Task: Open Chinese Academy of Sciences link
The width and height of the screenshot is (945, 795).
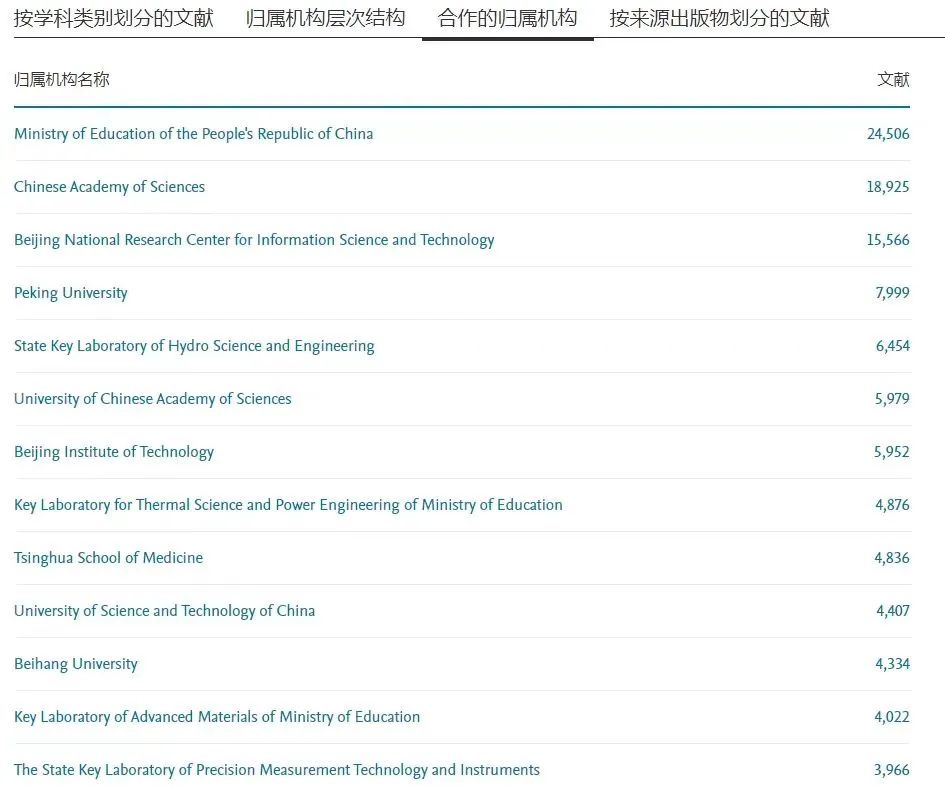Action: (x=109, y=187)
